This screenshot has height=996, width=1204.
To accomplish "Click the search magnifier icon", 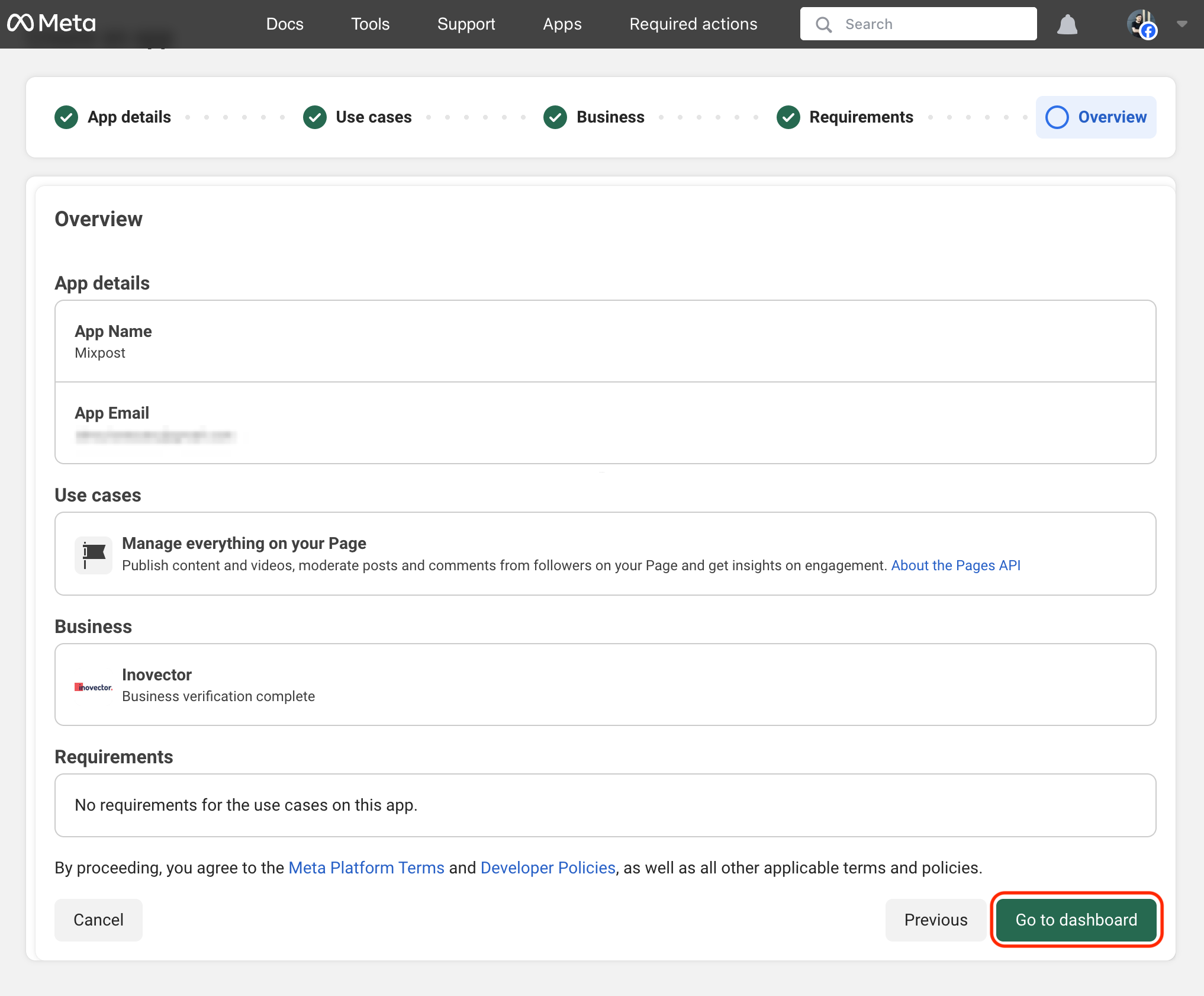I will pyautogui.click(x=823, y=24).
